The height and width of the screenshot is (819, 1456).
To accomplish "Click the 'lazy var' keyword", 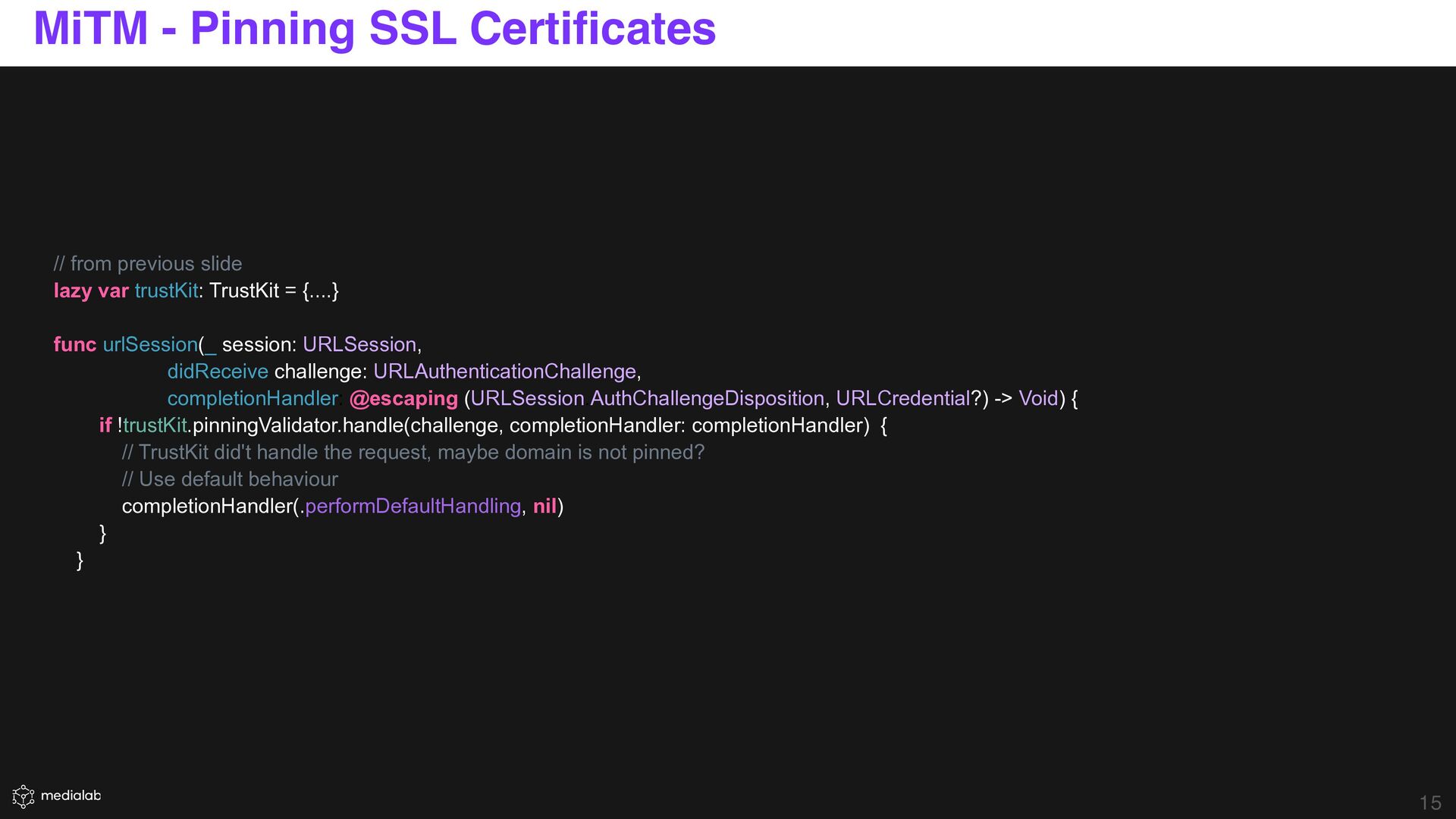I will click(91, 290).
